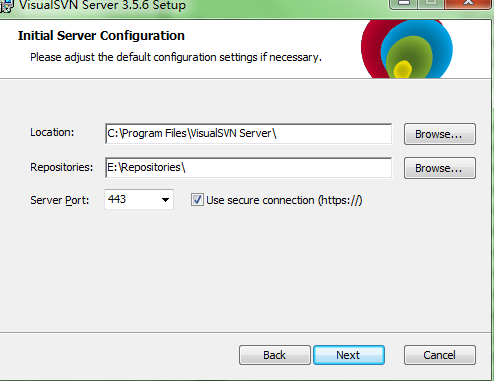Minimize the VisualSVN Server Setup window
494x381 pixels.
click(x=403, y=3)
